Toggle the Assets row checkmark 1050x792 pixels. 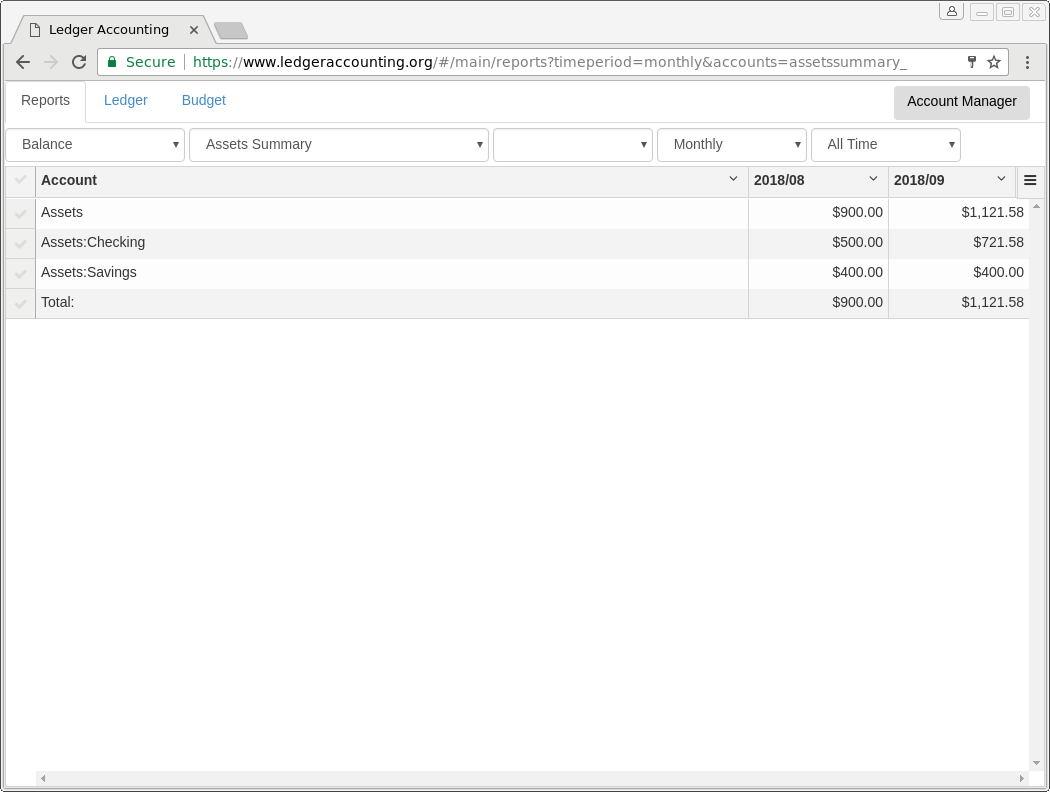tap(20, 214)
